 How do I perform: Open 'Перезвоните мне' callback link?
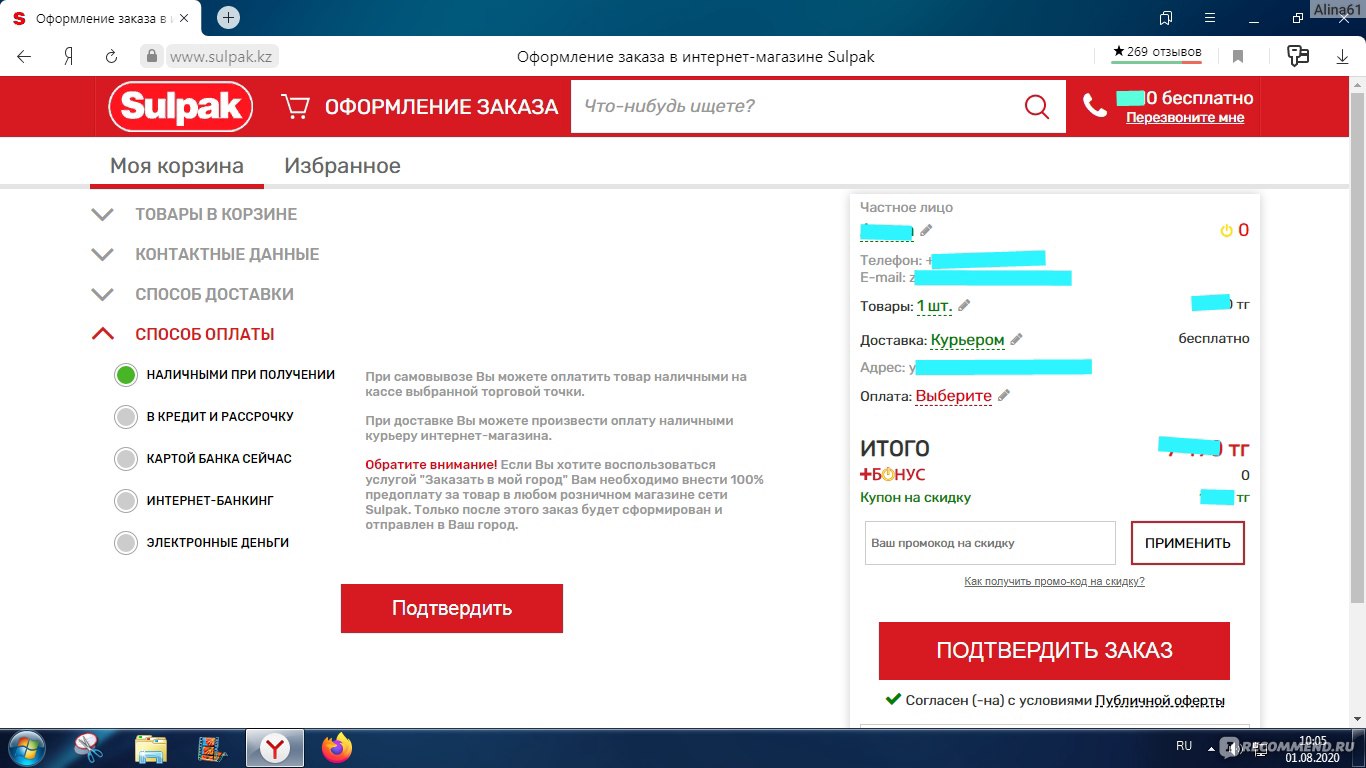click(1185, 117)
